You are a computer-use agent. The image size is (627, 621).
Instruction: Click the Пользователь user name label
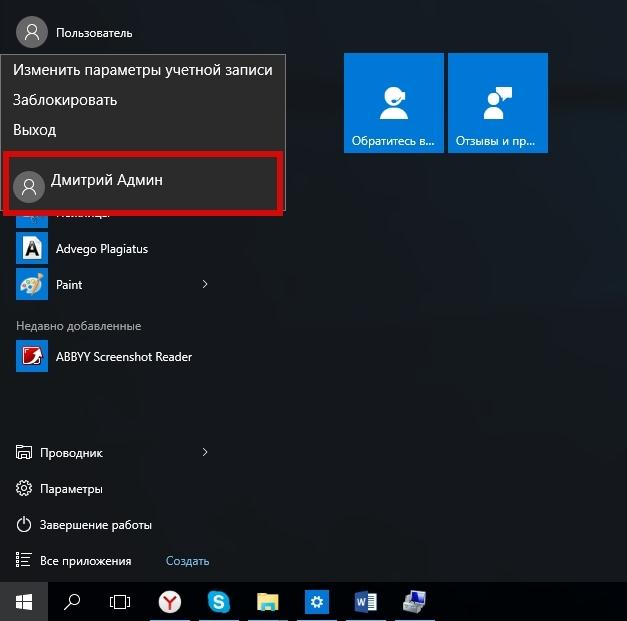tap(94, 33)
